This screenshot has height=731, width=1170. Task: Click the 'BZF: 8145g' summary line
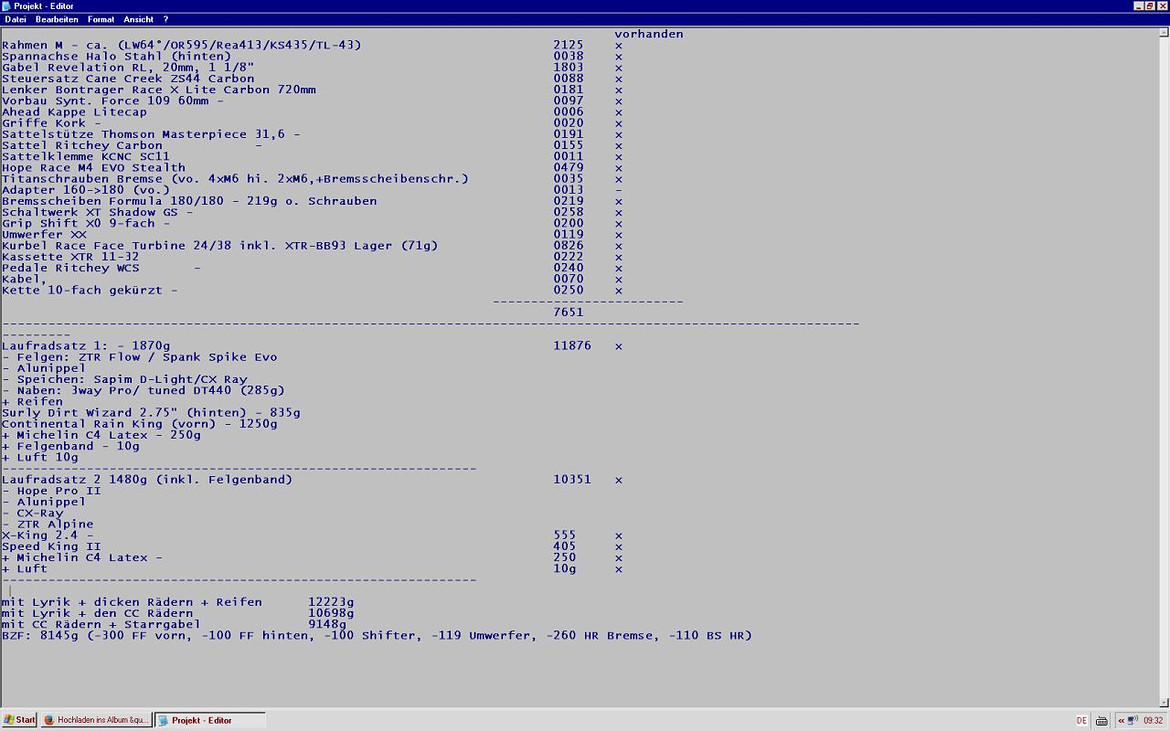(377, 636)
